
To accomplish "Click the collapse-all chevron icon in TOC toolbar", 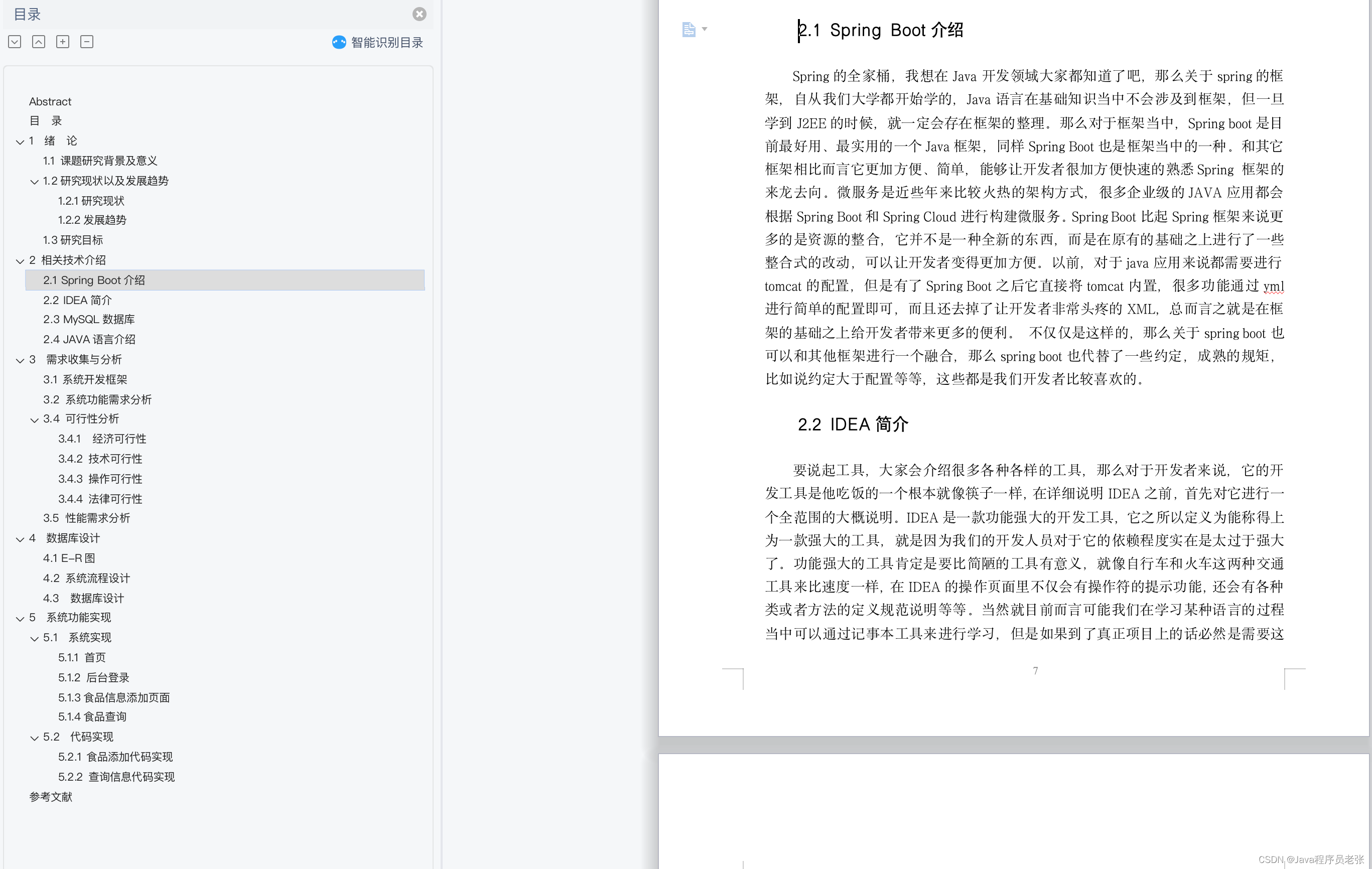I will click(x=38, y=41).
